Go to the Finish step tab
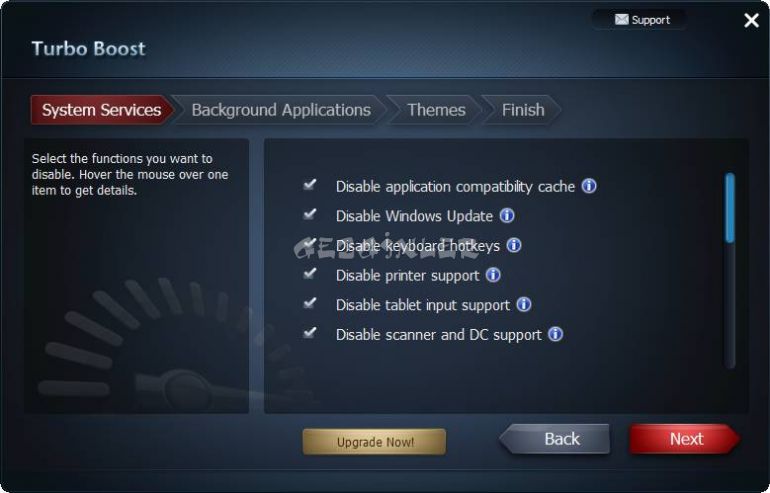Viewport: 770px width, 493px height. pos(522,110)
